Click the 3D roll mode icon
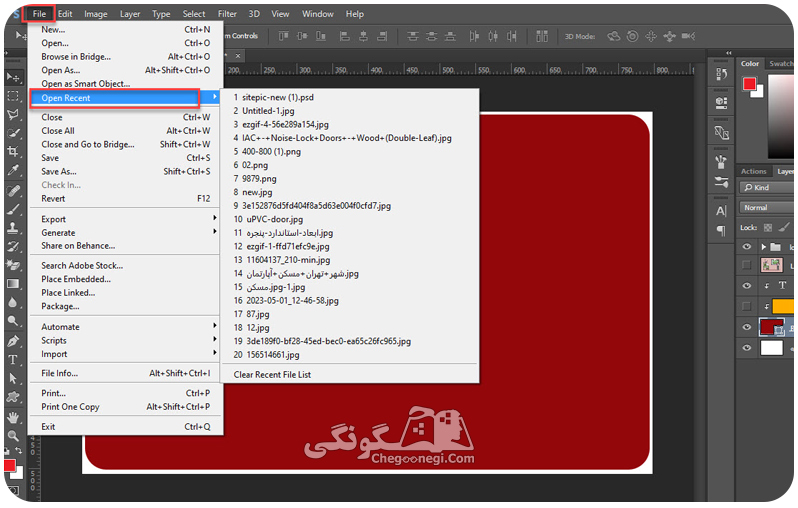 [x=632, y=36]
